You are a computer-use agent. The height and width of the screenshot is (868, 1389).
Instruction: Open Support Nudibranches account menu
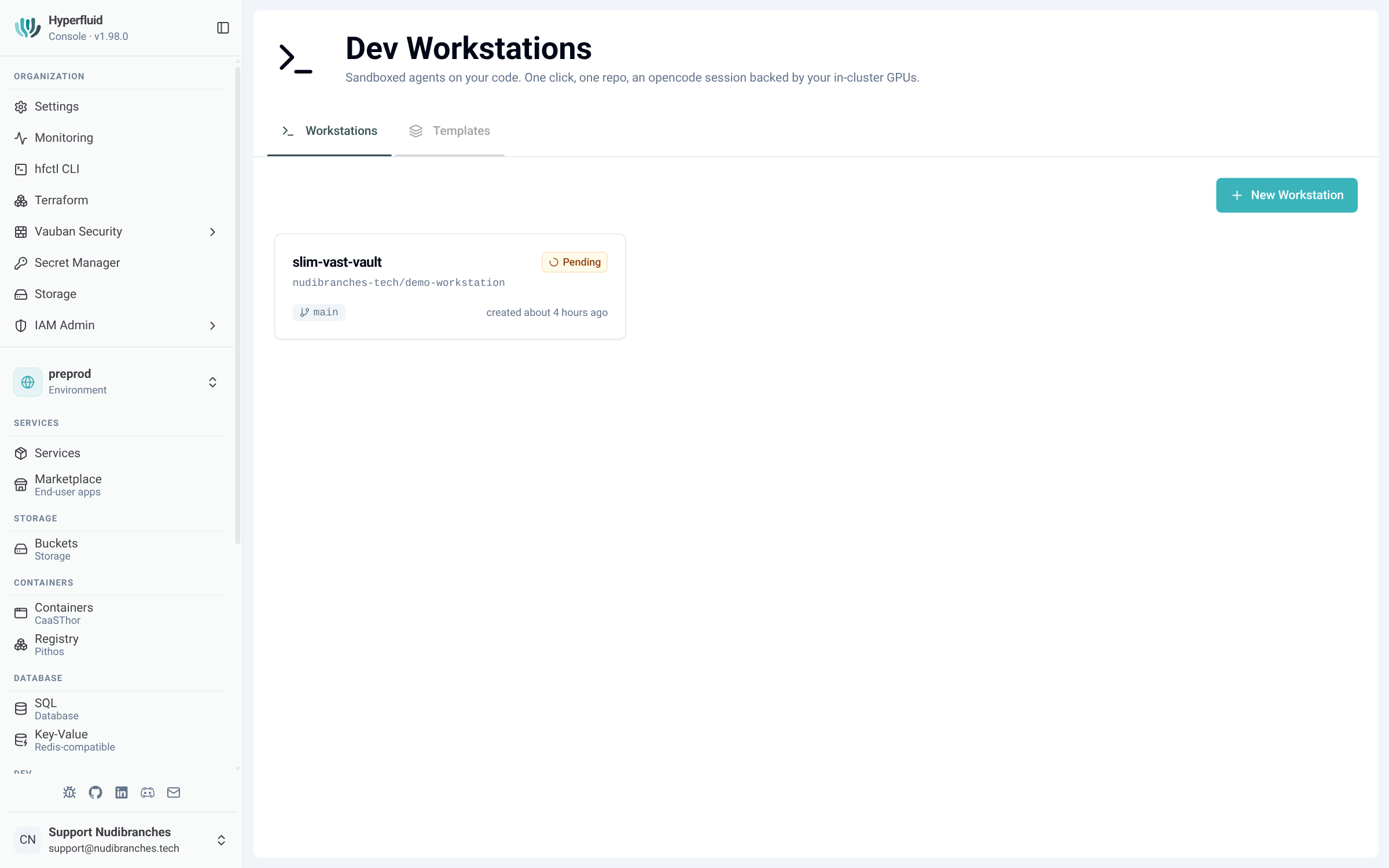(x=120, y=840)
